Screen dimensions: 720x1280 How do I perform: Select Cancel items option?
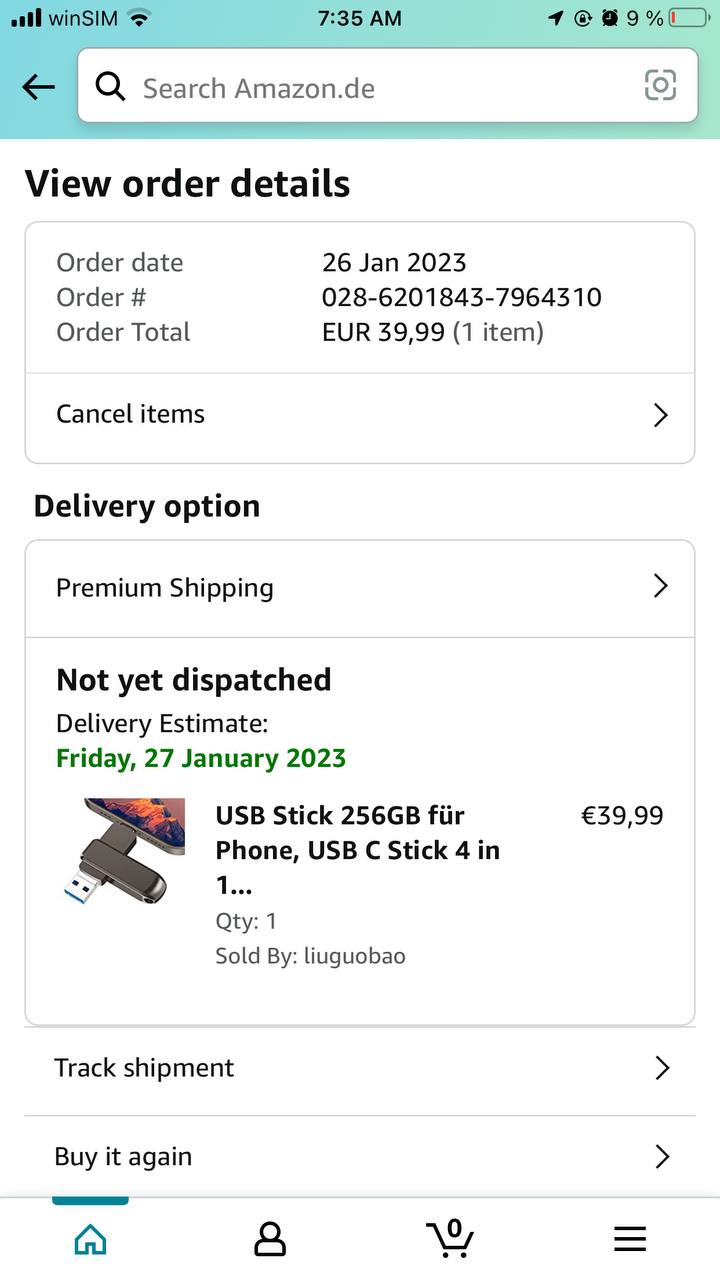pyautogui.click(x=130, y=414)
